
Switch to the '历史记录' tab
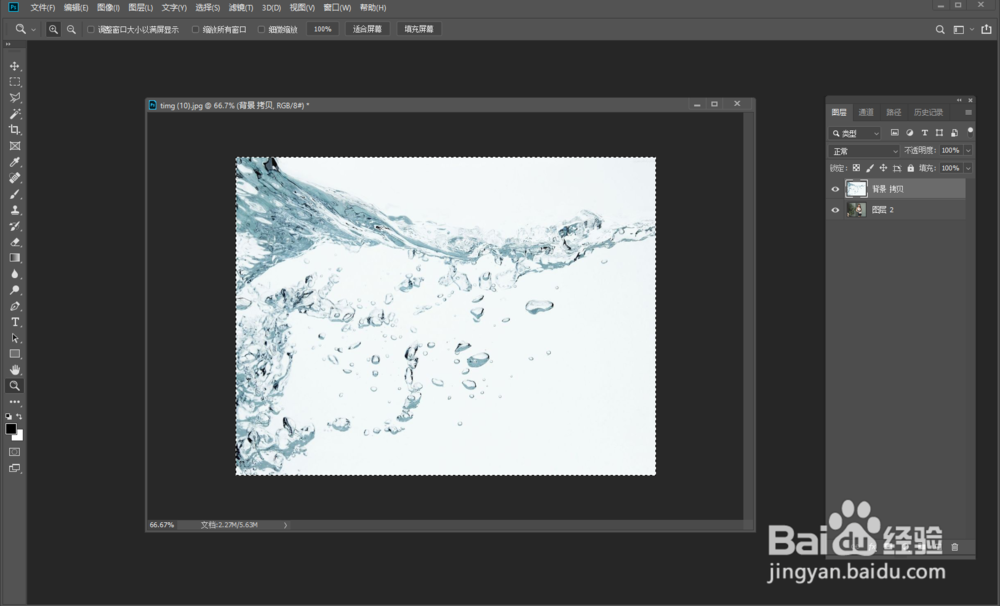928,112
